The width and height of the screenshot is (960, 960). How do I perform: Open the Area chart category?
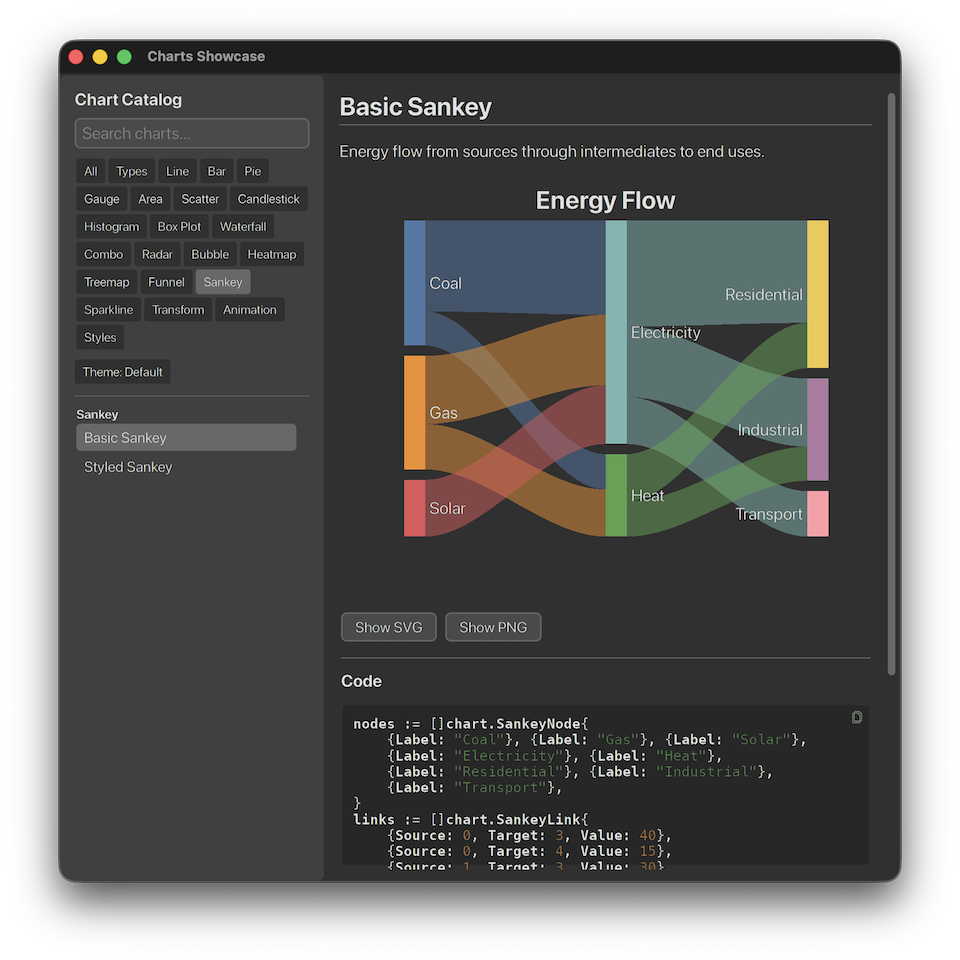pos(150,199)
